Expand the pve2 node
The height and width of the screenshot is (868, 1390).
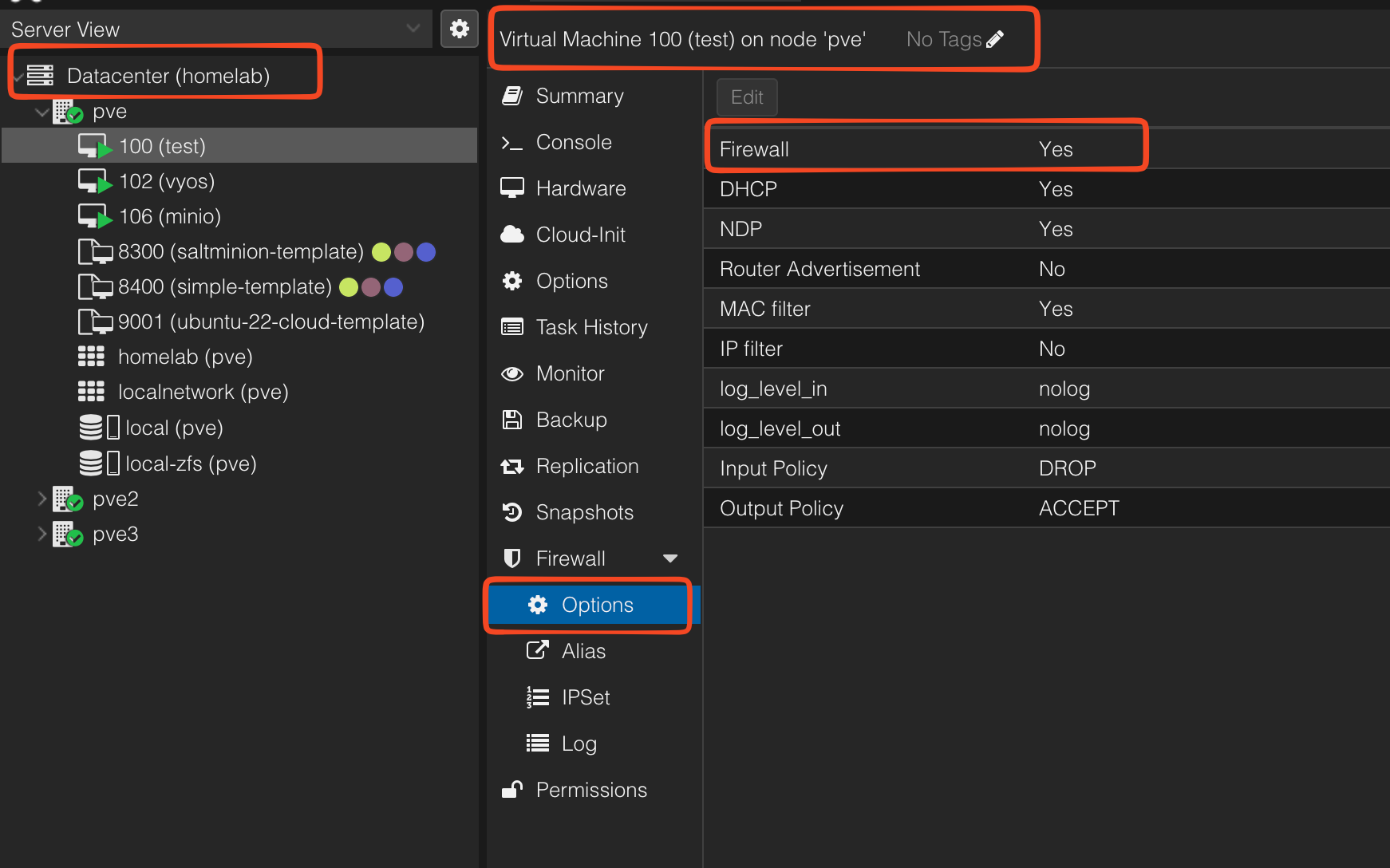click(x=42, y=499)
